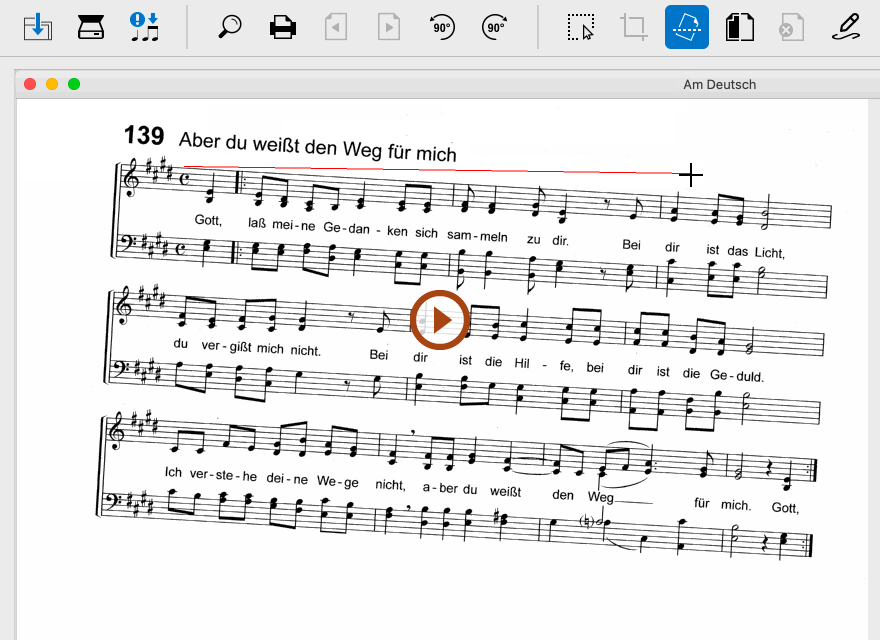This screenshot has height=640, width=880.
Task: Rotate page 90° clockwise
Action: click(x=494, y=27)
